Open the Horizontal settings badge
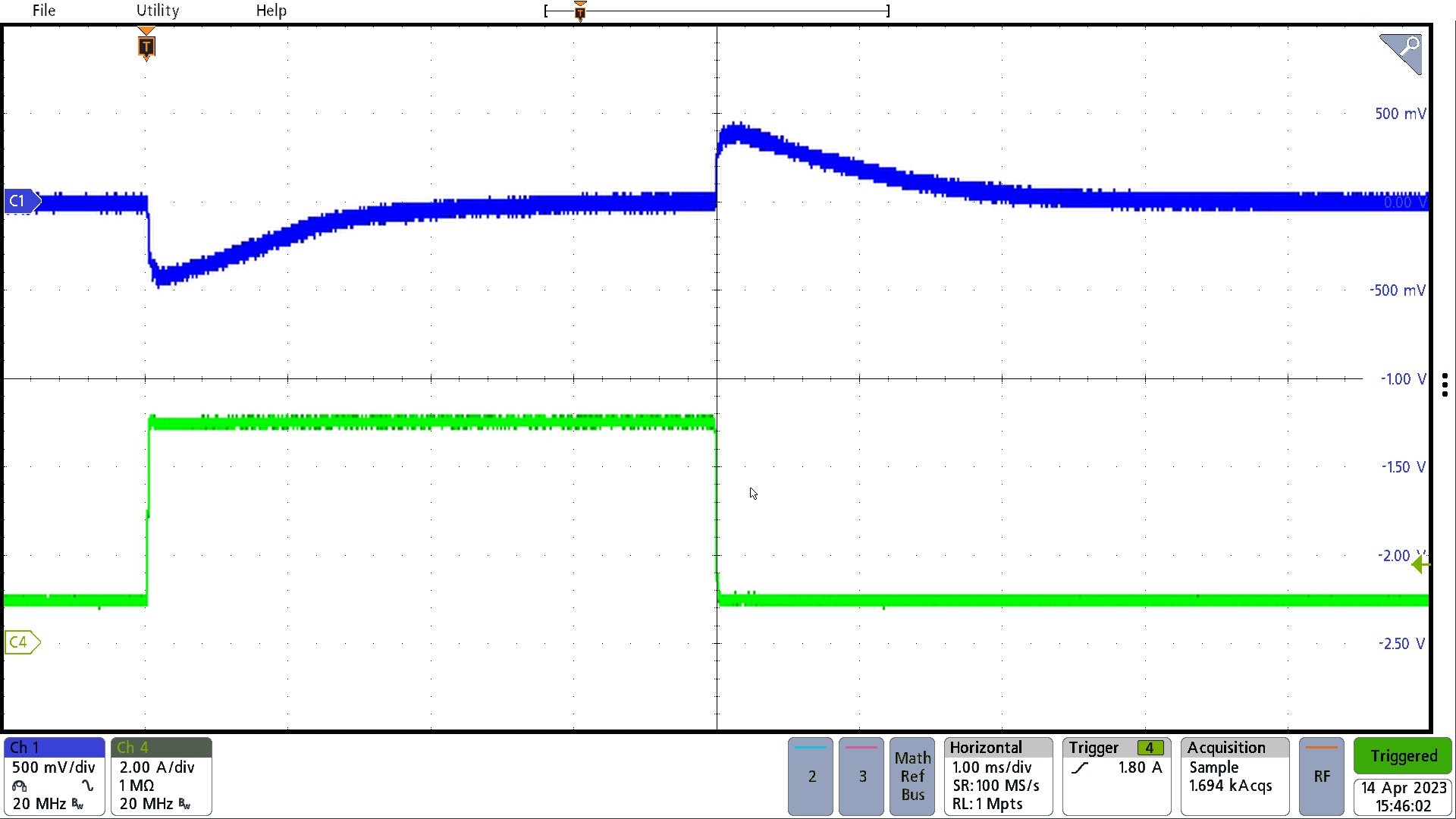This screenshot has height=819, width=1456. (x=999, y=776)
